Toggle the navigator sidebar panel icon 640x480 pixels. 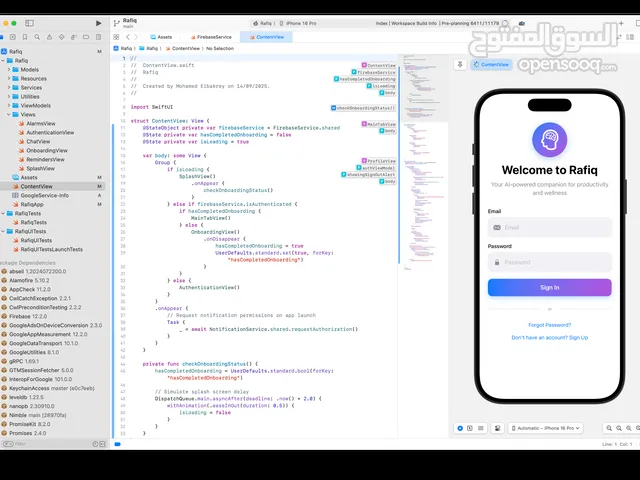[29, 23]
